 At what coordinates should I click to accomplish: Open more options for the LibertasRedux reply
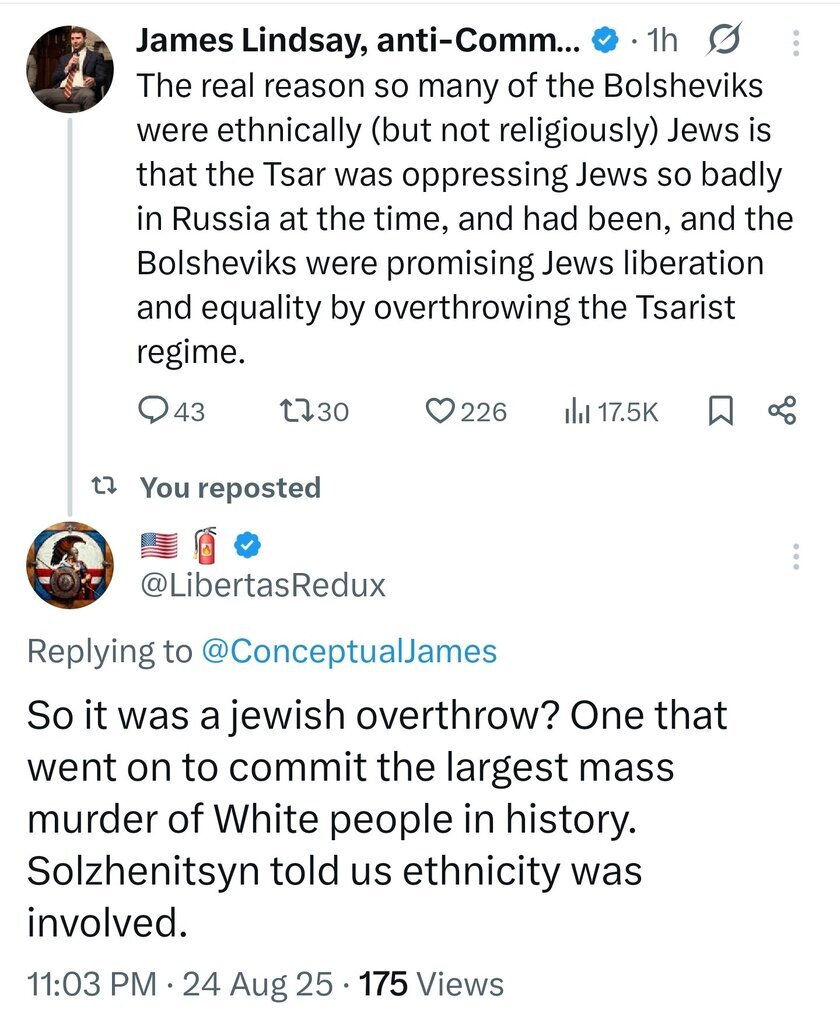click(x=796, y=556)
